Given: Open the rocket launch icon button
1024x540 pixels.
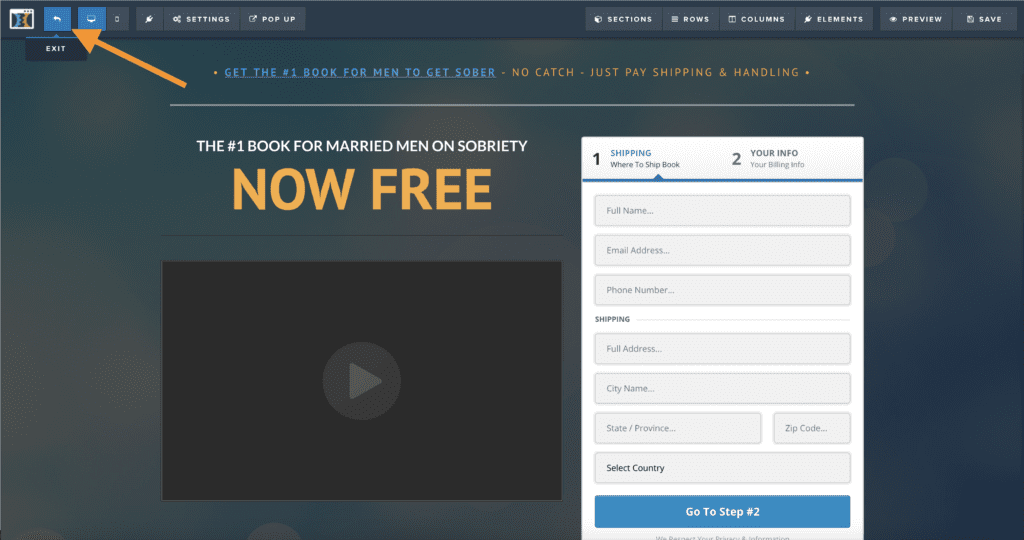Looking at the screenshot, I should click(x=150, y=19).
